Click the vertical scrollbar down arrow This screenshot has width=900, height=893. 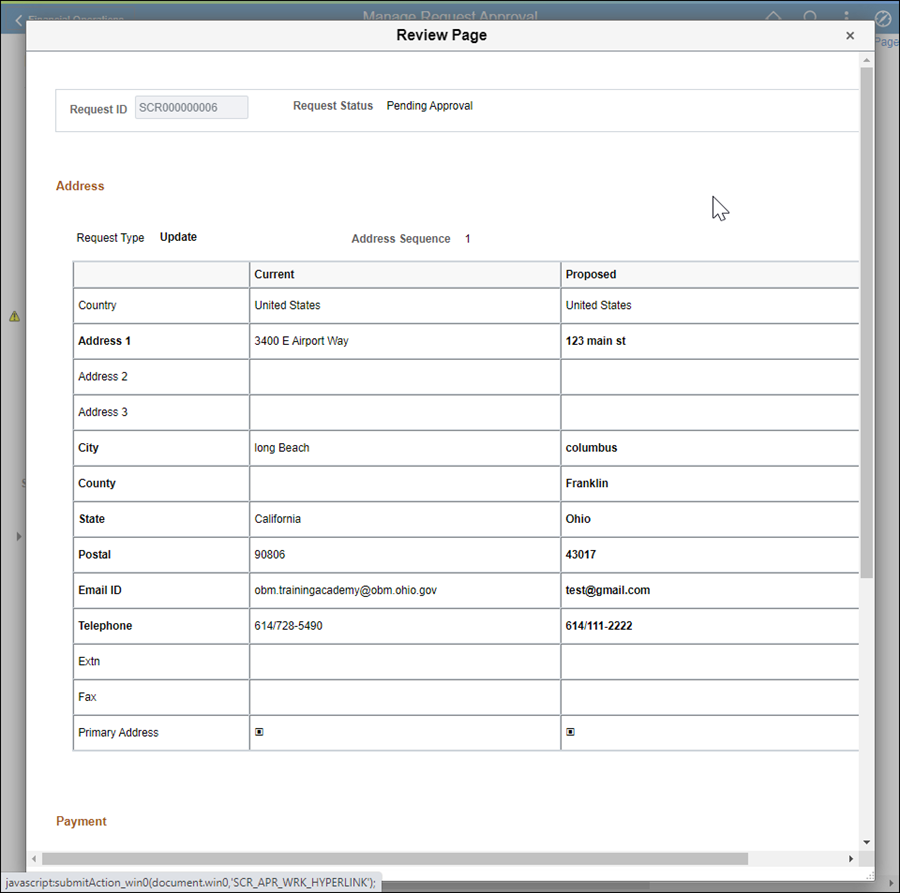coord(867,842)
